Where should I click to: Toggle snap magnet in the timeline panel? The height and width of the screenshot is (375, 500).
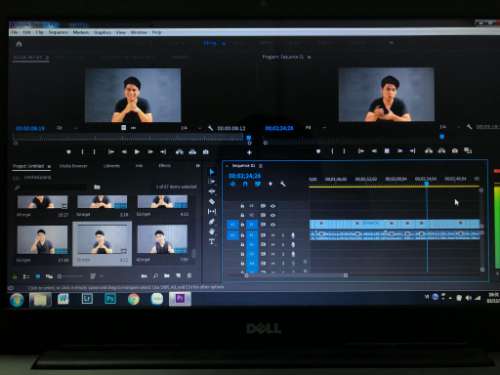(x=245, y=184)
